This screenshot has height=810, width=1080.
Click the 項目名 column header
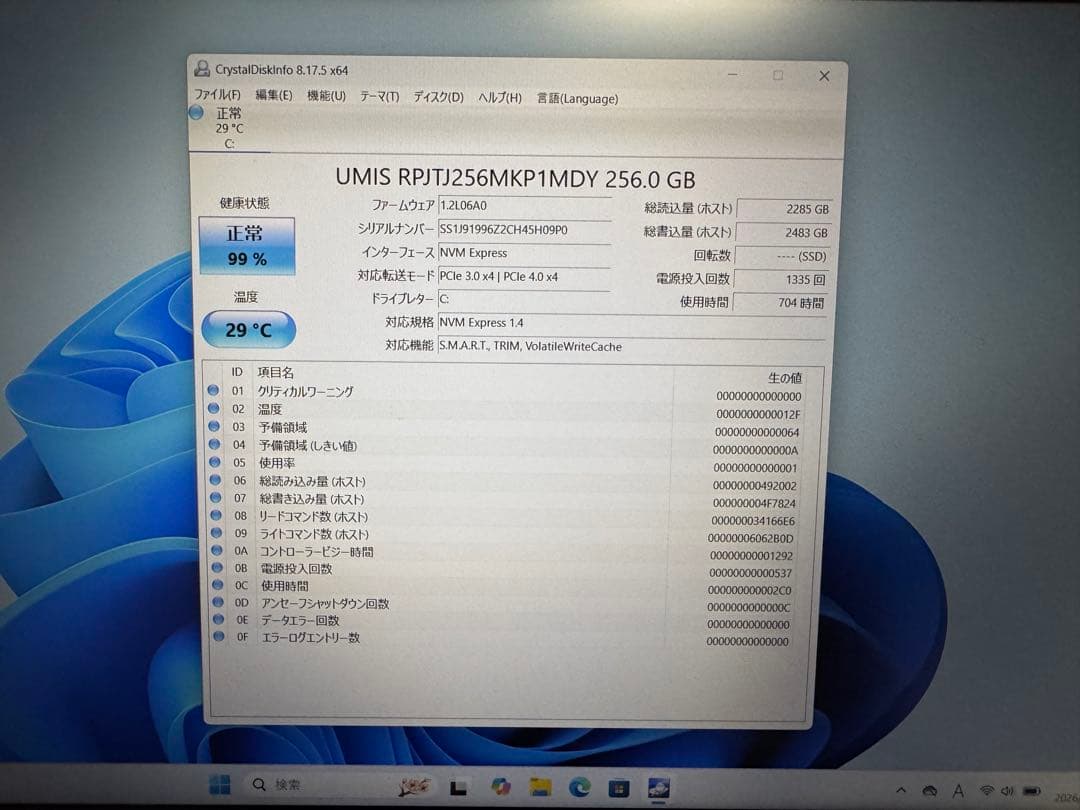276,373
